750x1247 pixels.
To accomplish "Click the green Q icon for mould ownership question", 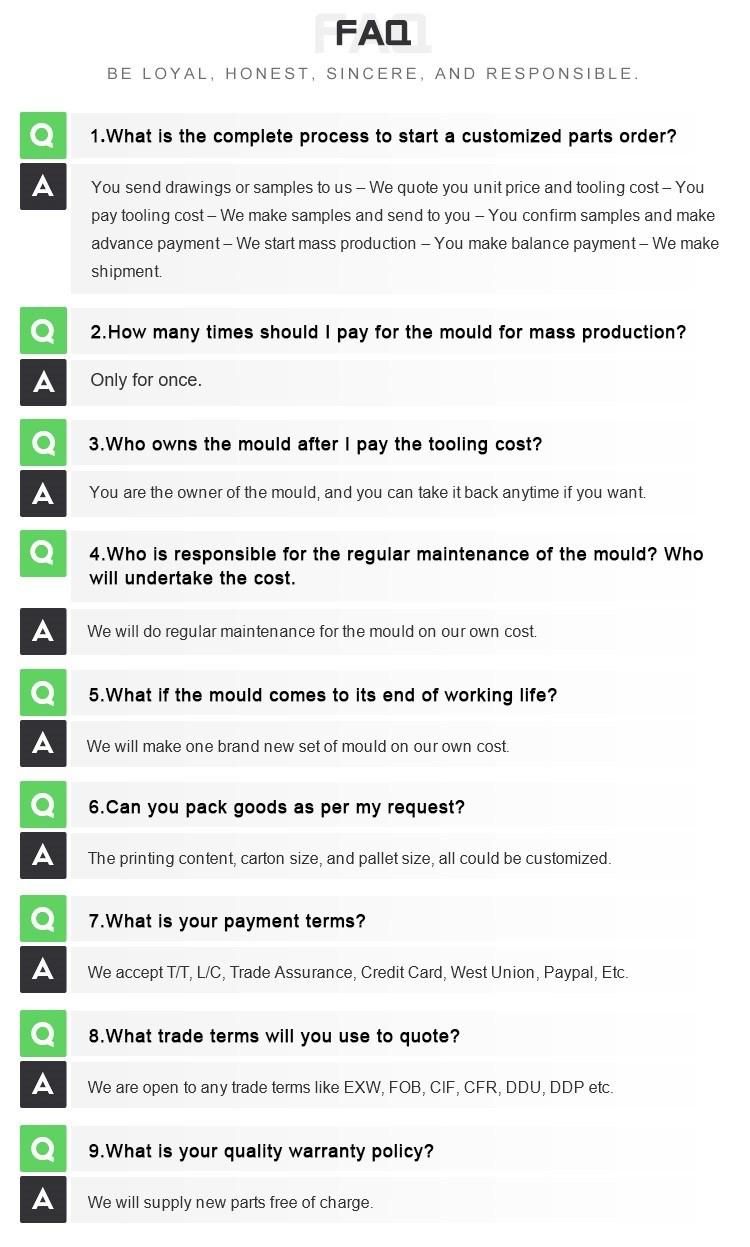I will tap(43, 442).
